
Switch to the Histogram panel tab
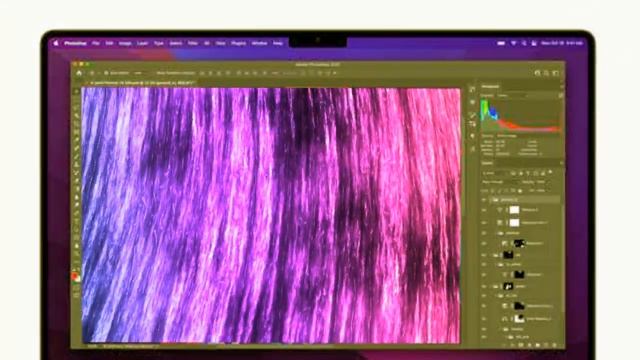tap(490, 87)
